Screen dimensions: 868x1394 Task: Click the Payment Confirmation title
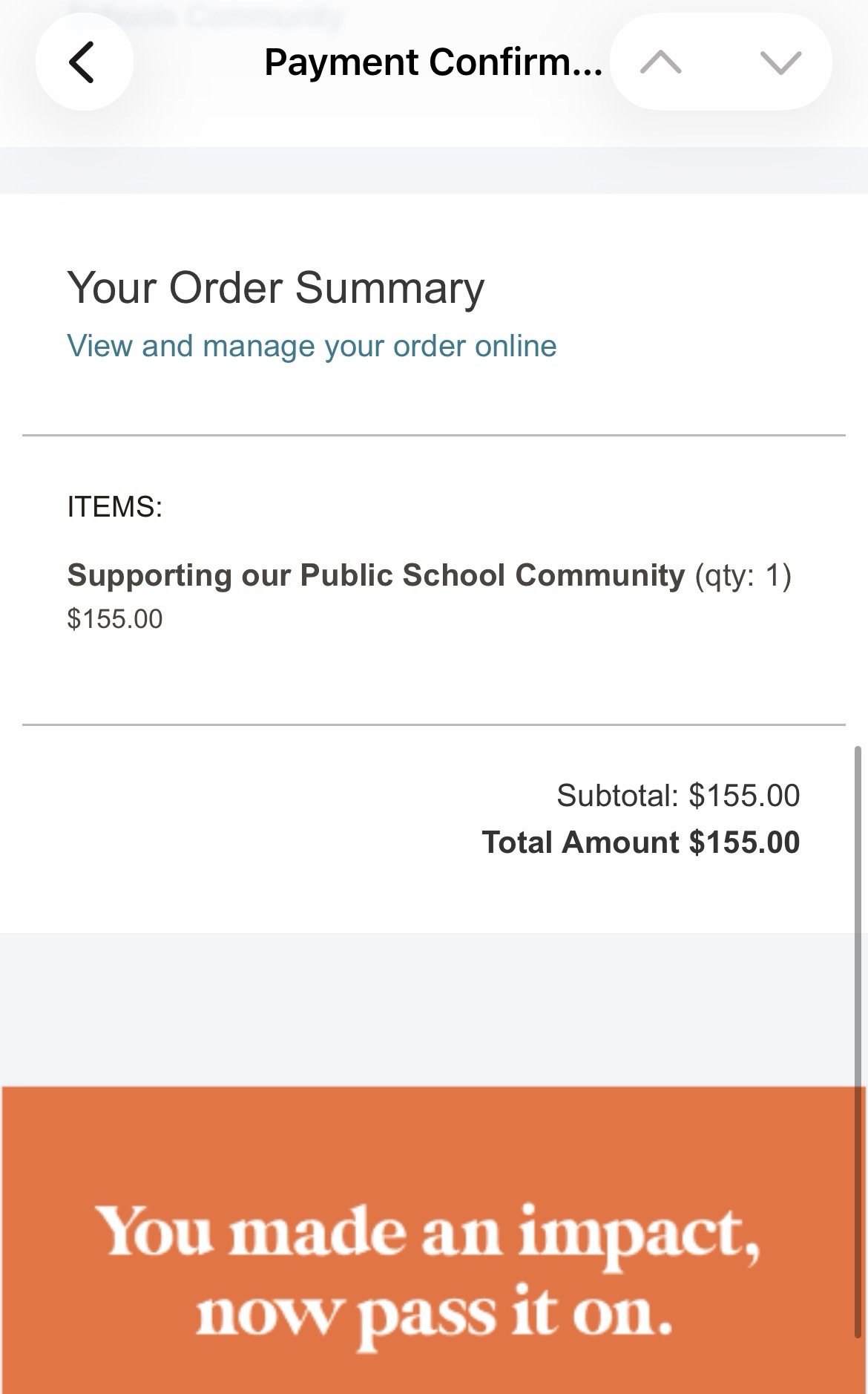point(433,62)
